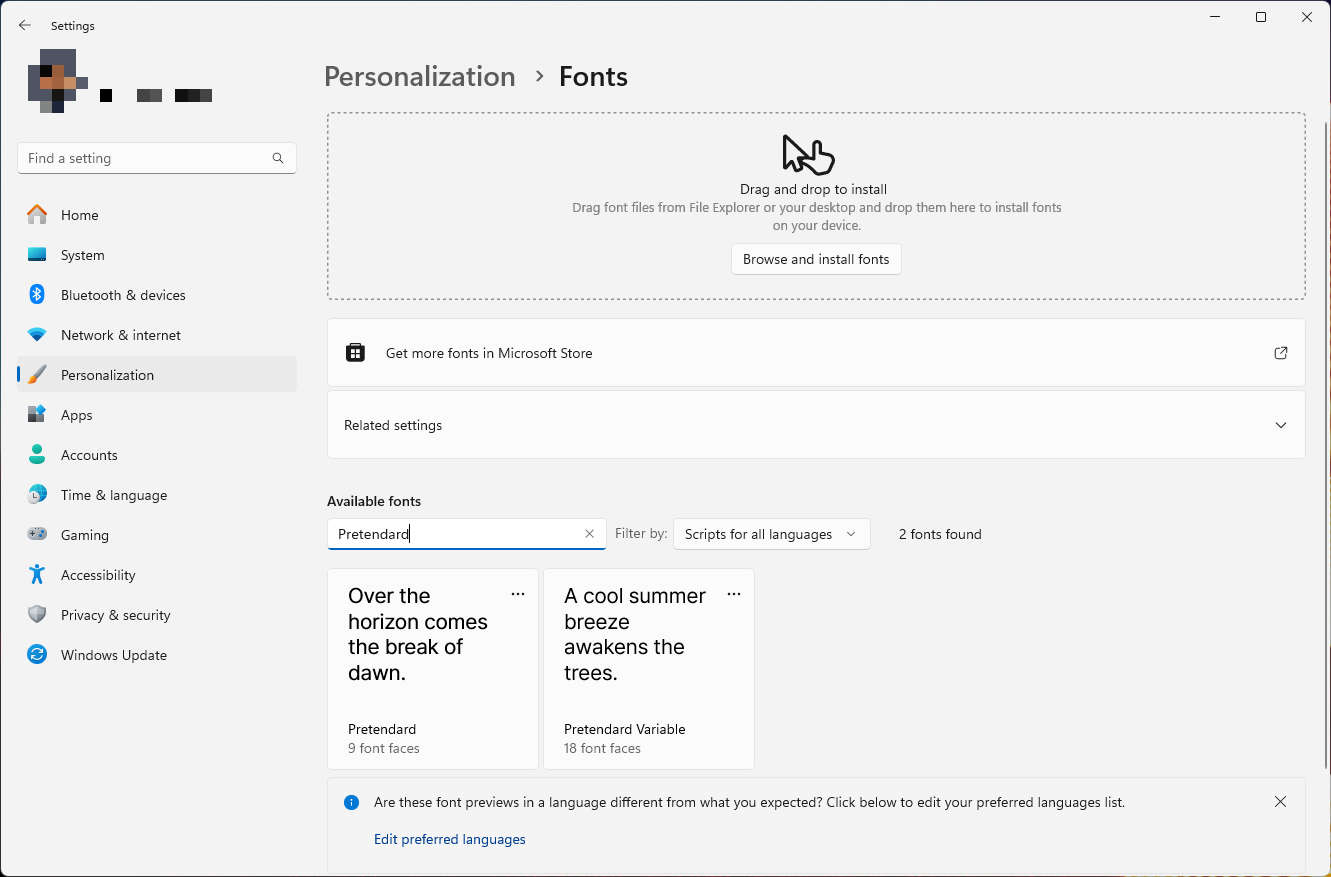Viewport: 1331px width, 877px height.
Task: Open the Accounts settings page
Action: pos(157,455)
